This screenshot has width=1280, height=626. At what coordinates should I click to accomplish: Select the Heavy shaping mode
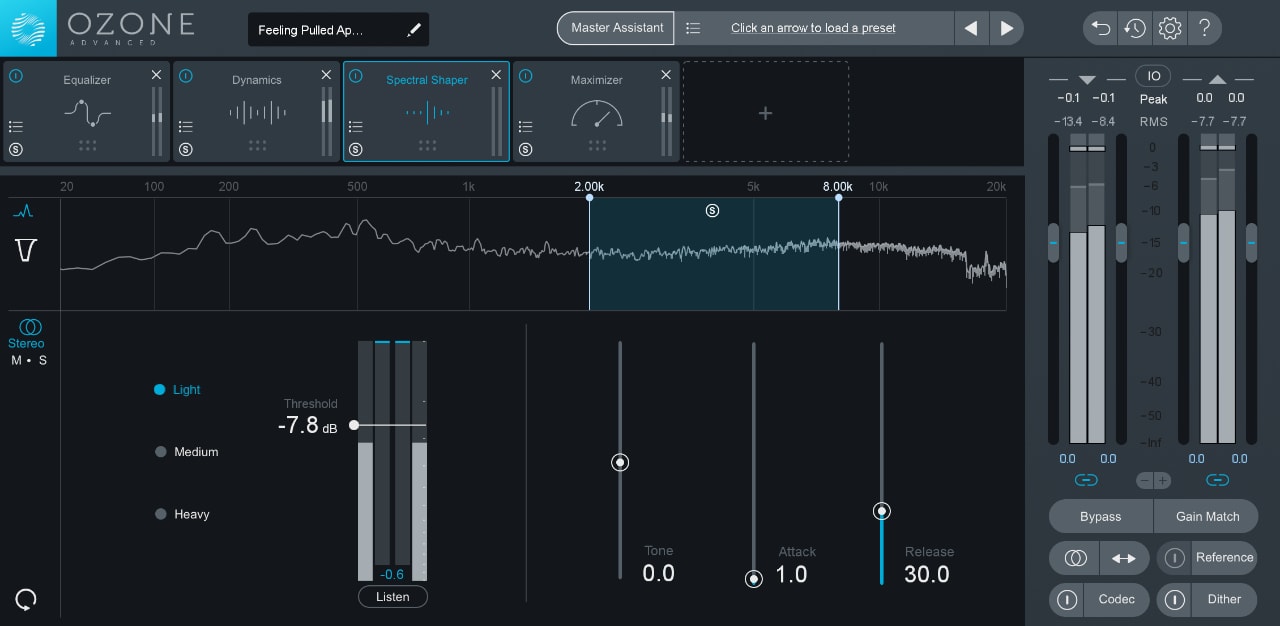(161, 514)
